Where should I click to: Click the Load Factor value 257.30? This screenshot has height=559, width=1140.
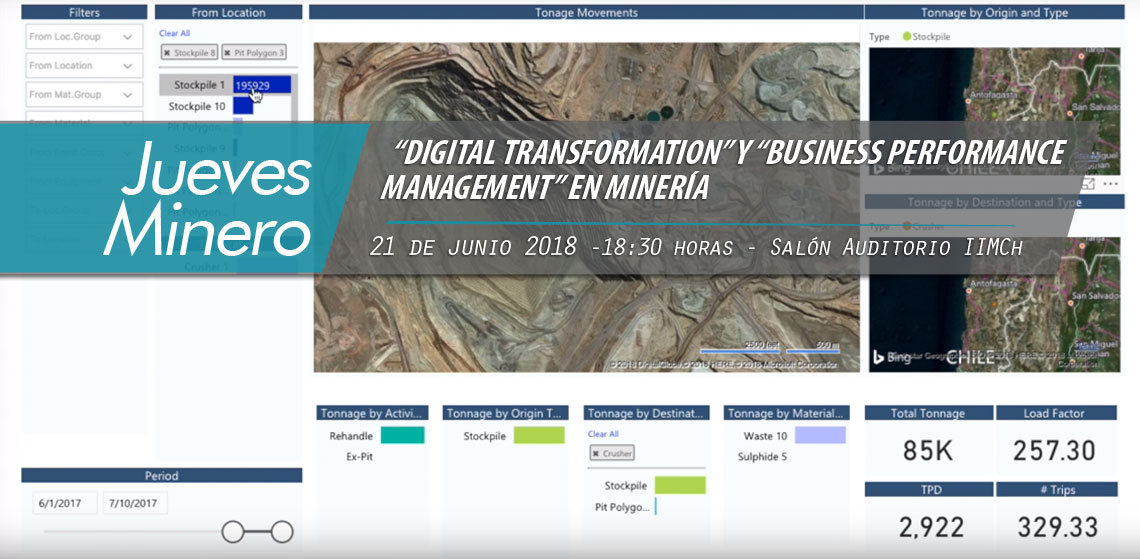[1053, 451]
